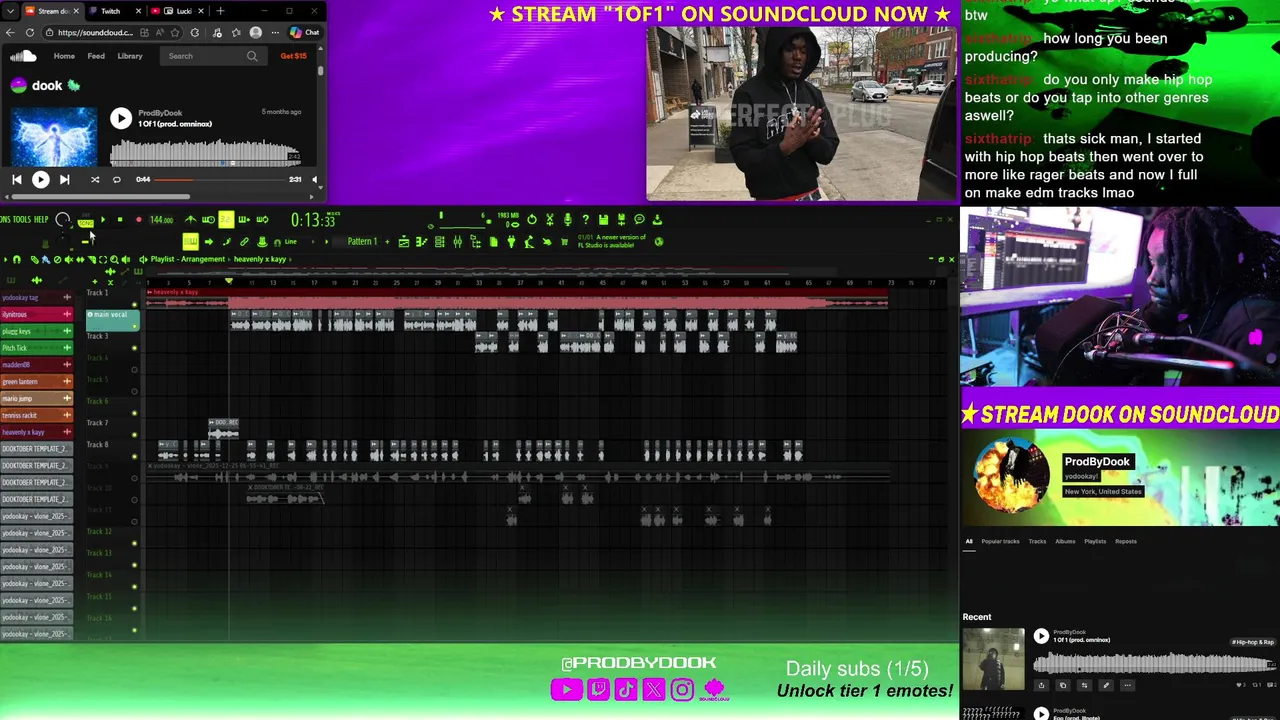Select 'plugg keys' in the picker list
Viewport: 1280px width, 720px height.
click(36, 331)
